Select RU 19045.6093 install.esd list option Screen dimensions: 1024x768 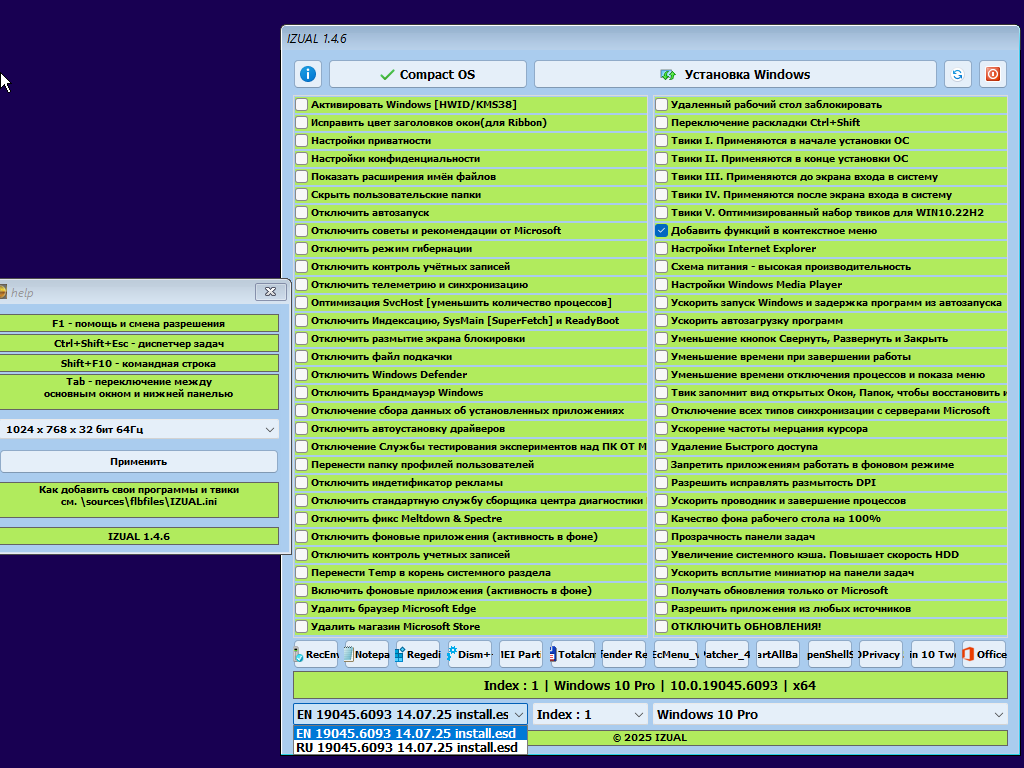[410, 748]
